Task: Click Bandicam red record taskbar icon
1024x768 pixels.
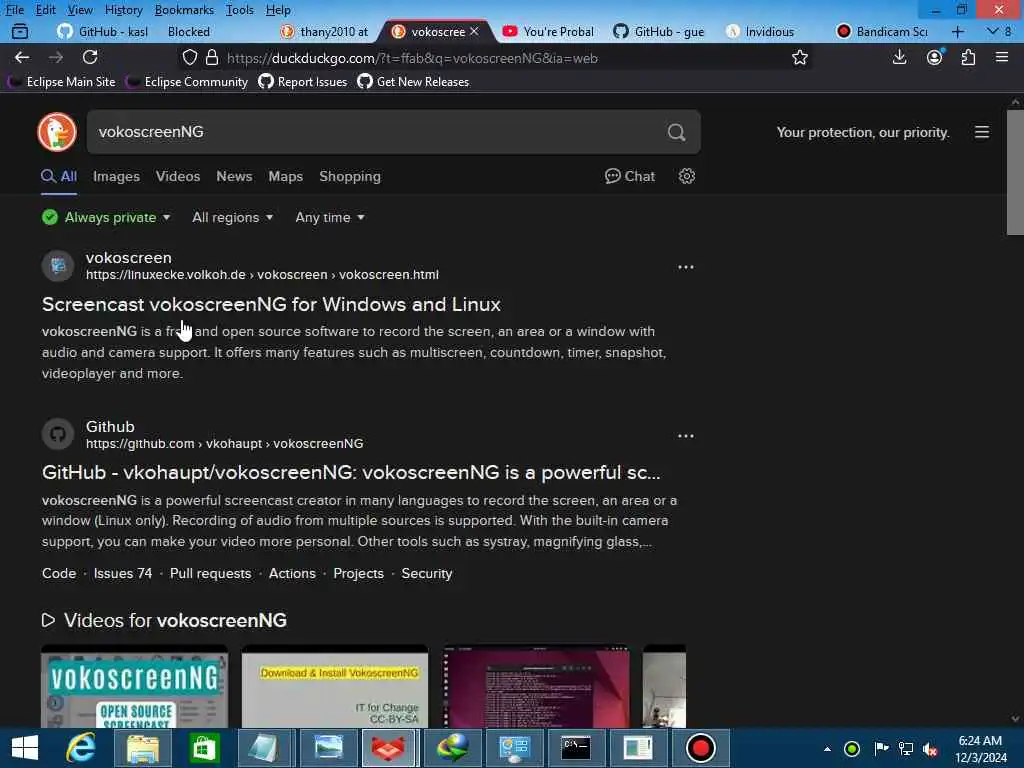Action: (700, 748)
